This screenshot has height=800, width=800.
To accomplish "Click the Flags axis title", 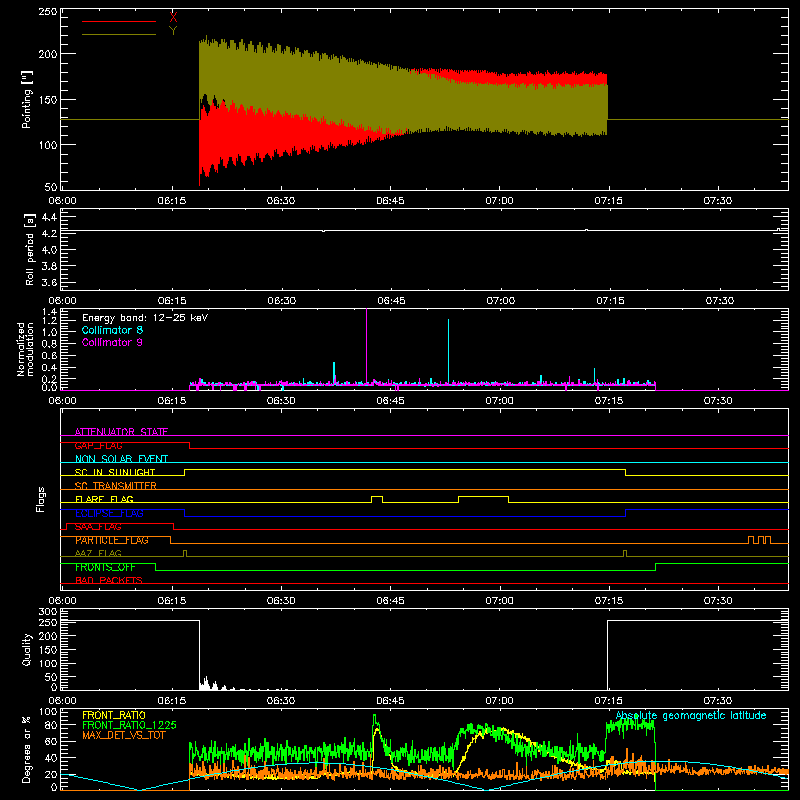I will 40,499.
